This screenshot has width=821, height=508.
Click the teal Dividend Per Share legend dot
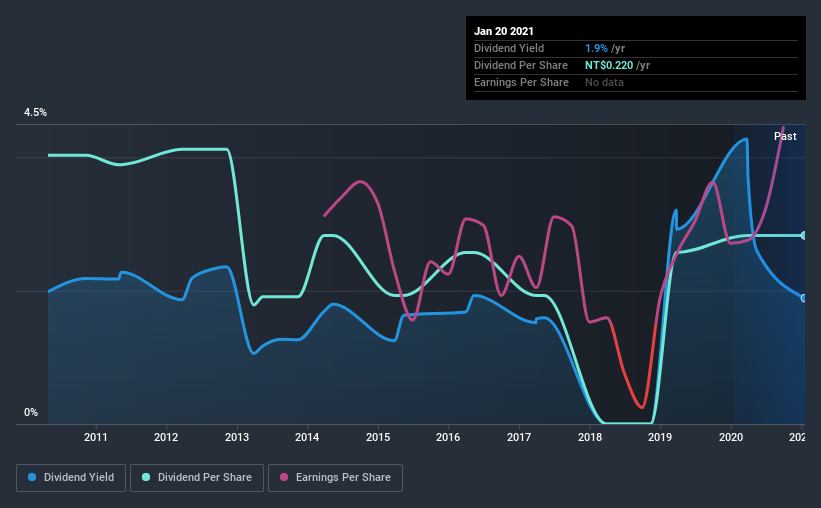pyautogui.click(x=146, y=477)
